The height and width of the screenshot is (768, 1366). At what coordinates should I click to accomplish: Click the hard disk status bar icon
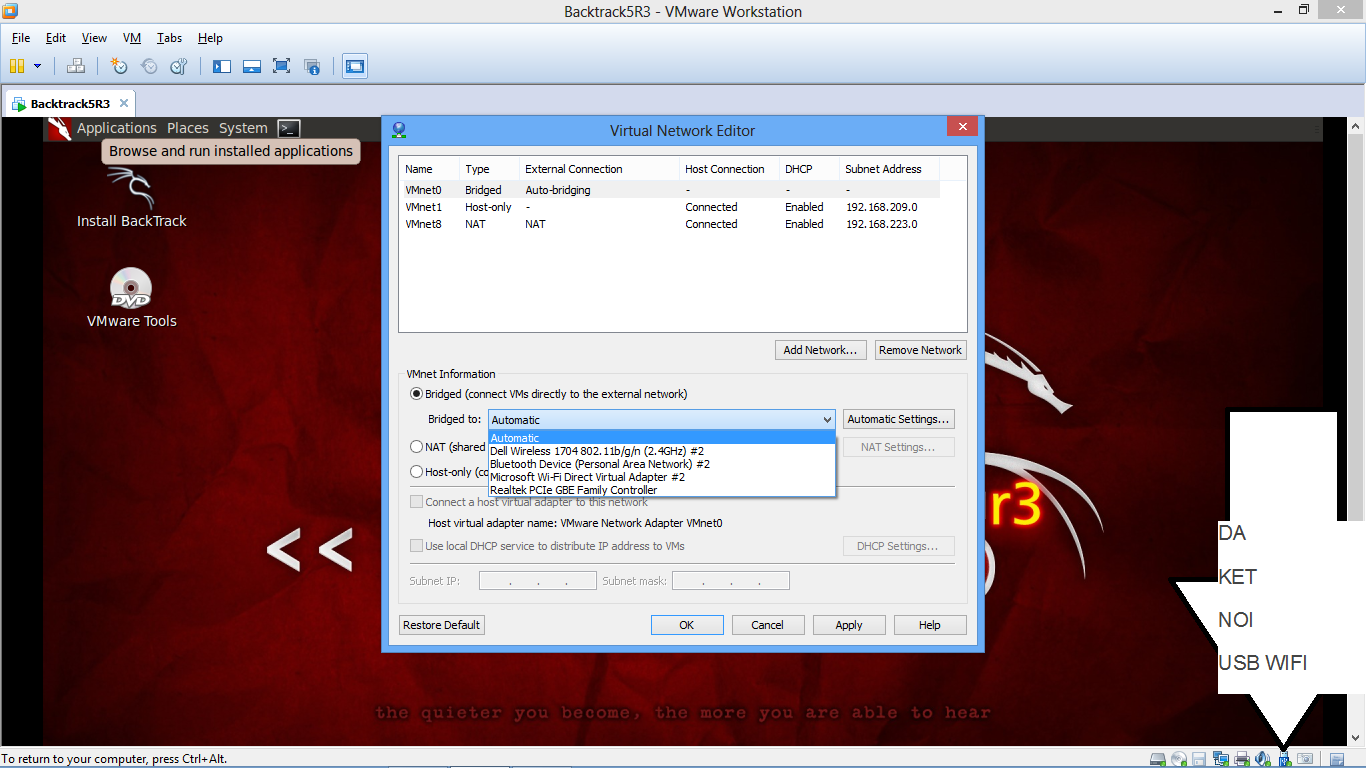pos(1158,759)
